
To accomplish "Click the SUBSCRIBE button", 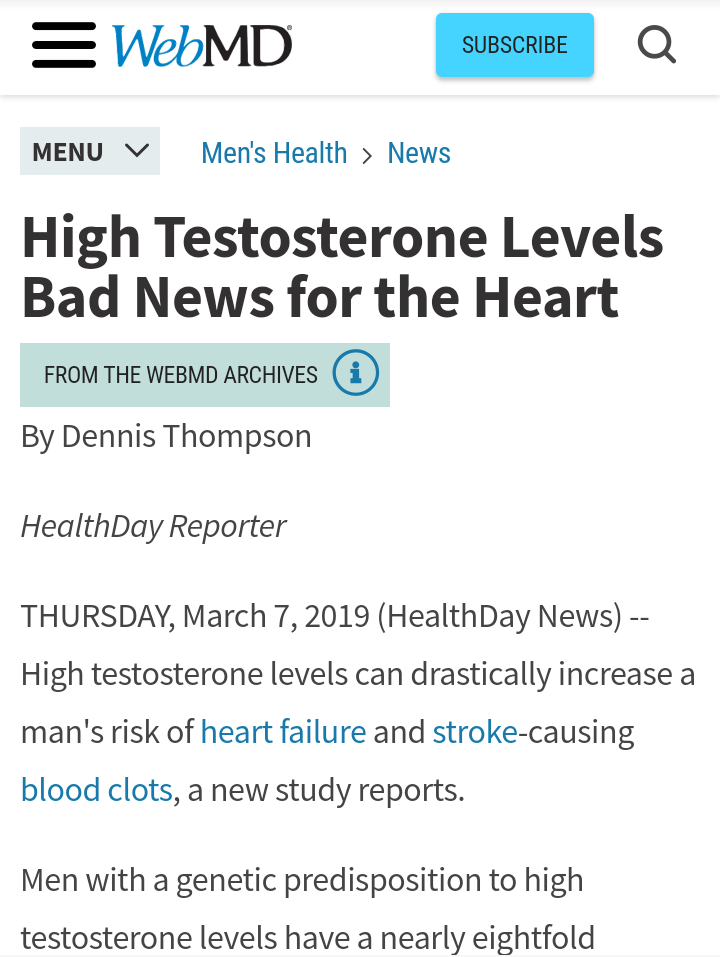I will (514, 45).
